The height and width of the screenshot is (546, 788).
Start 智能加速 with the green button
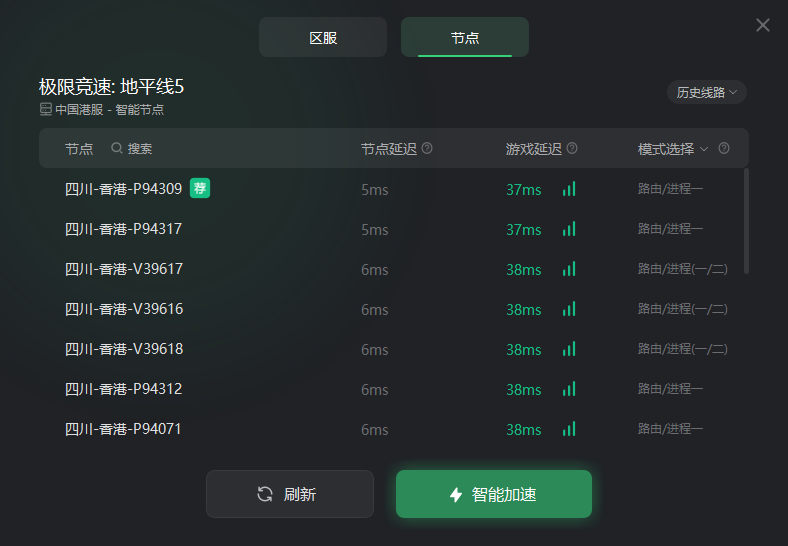tap(494, 494)
